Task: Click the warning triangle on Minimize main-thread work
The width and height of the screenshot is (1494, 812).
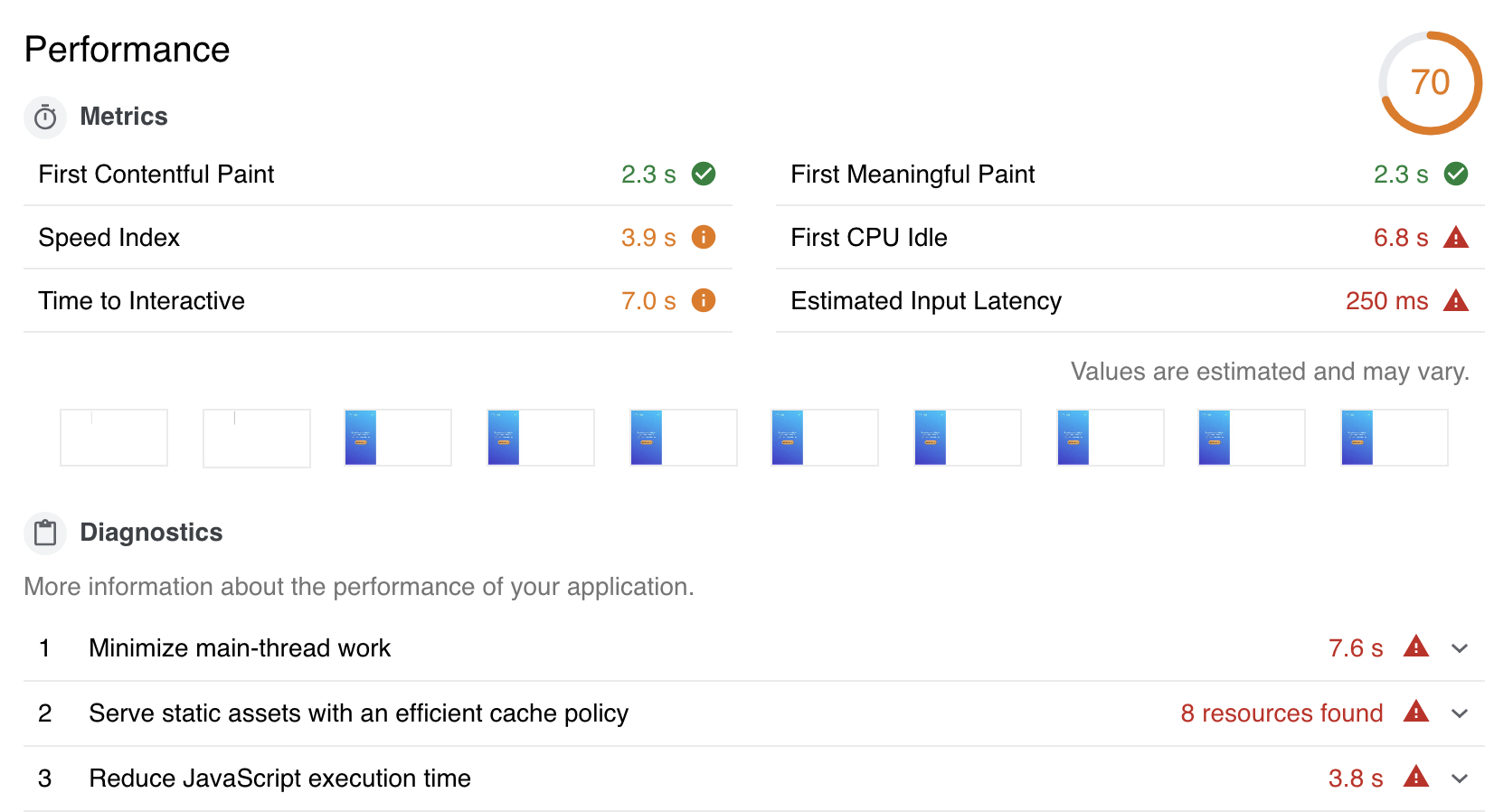Action: (1416, 647)
